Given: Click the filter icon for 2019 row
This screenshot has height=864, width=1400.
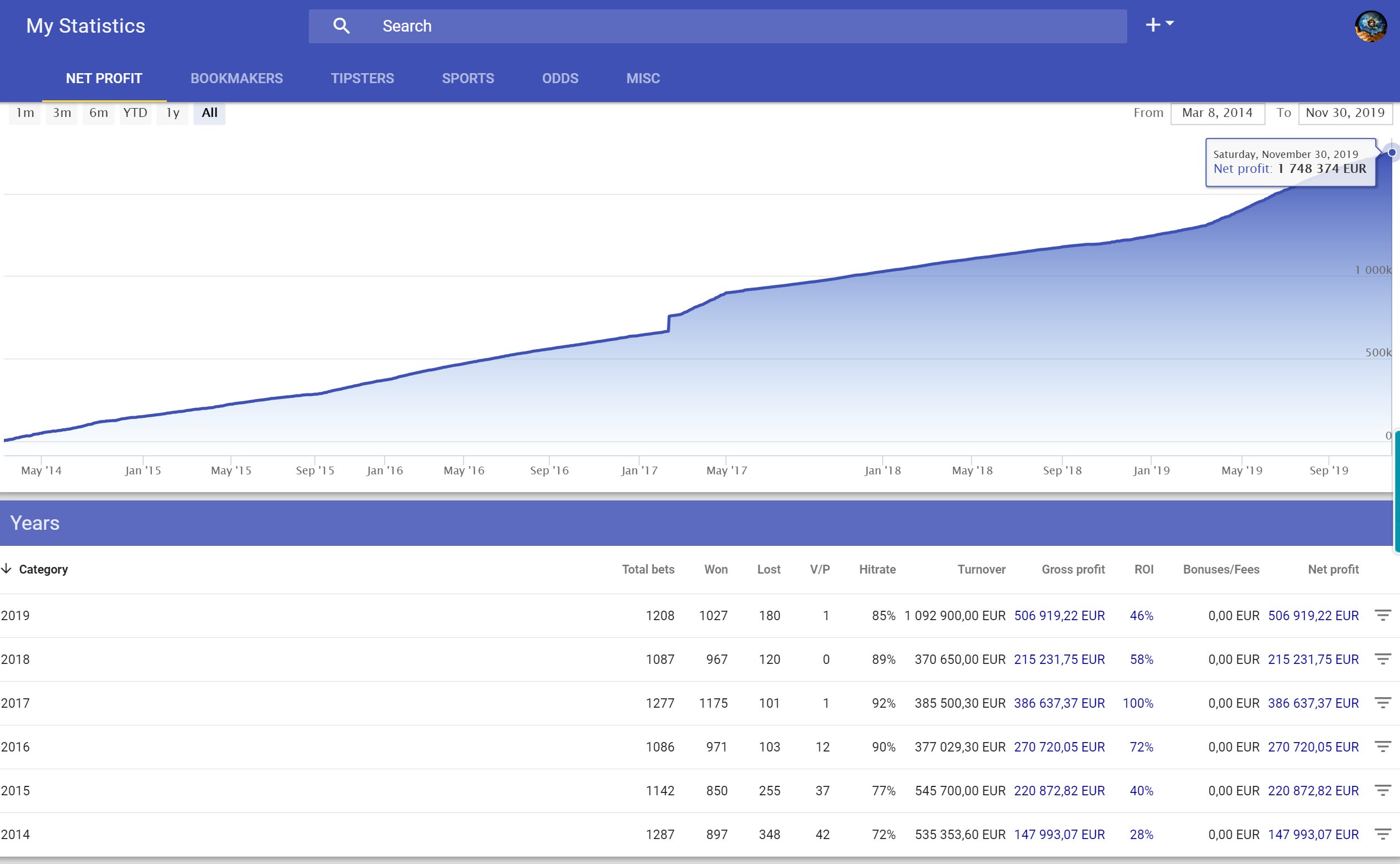Looking at the screenshot, I should point(1382,615).
